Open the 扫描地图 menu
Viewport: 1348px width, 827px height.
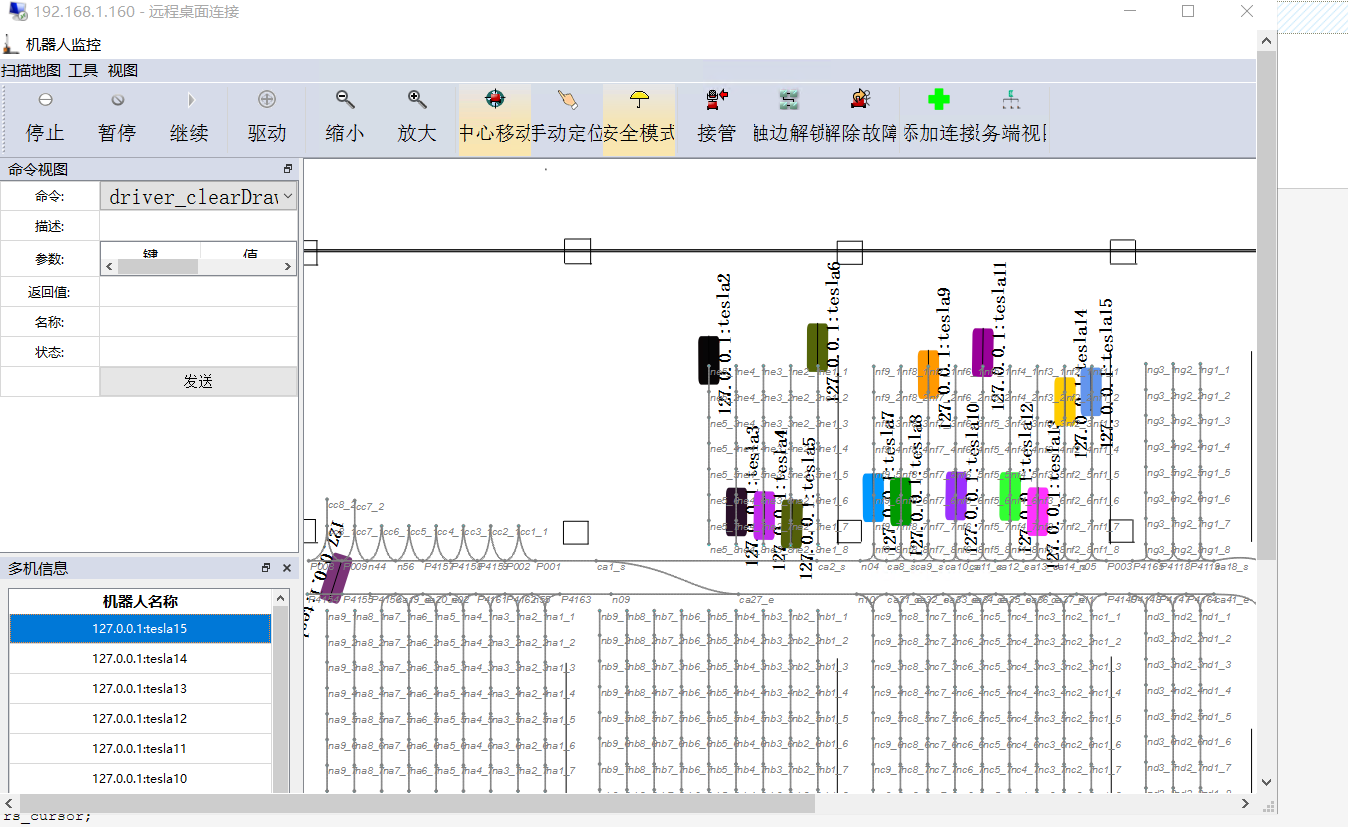pos(31,70)
